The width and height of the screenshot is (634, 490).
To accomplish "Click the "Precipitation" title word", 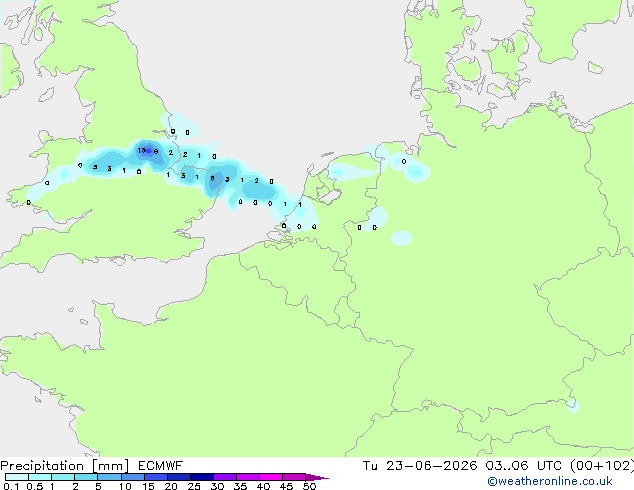I will [42, 466].
